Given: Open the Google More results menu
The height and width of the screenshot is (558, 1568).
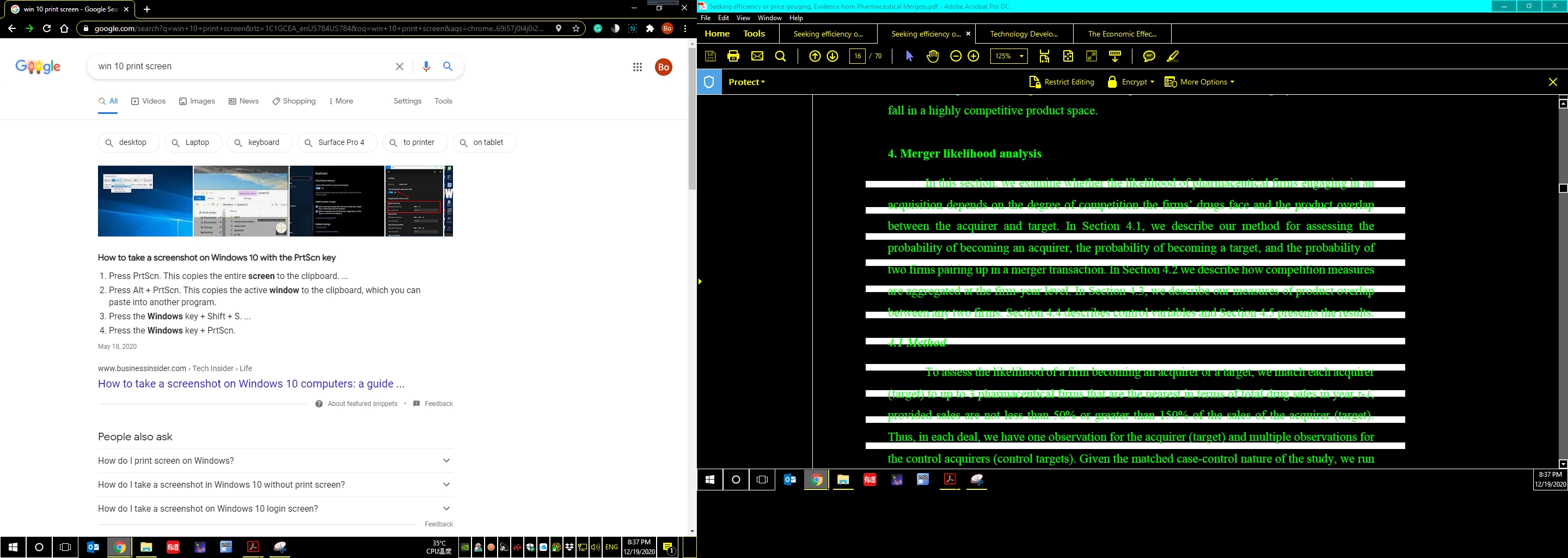Looking at the screenshot, I should tap(341, 101).
